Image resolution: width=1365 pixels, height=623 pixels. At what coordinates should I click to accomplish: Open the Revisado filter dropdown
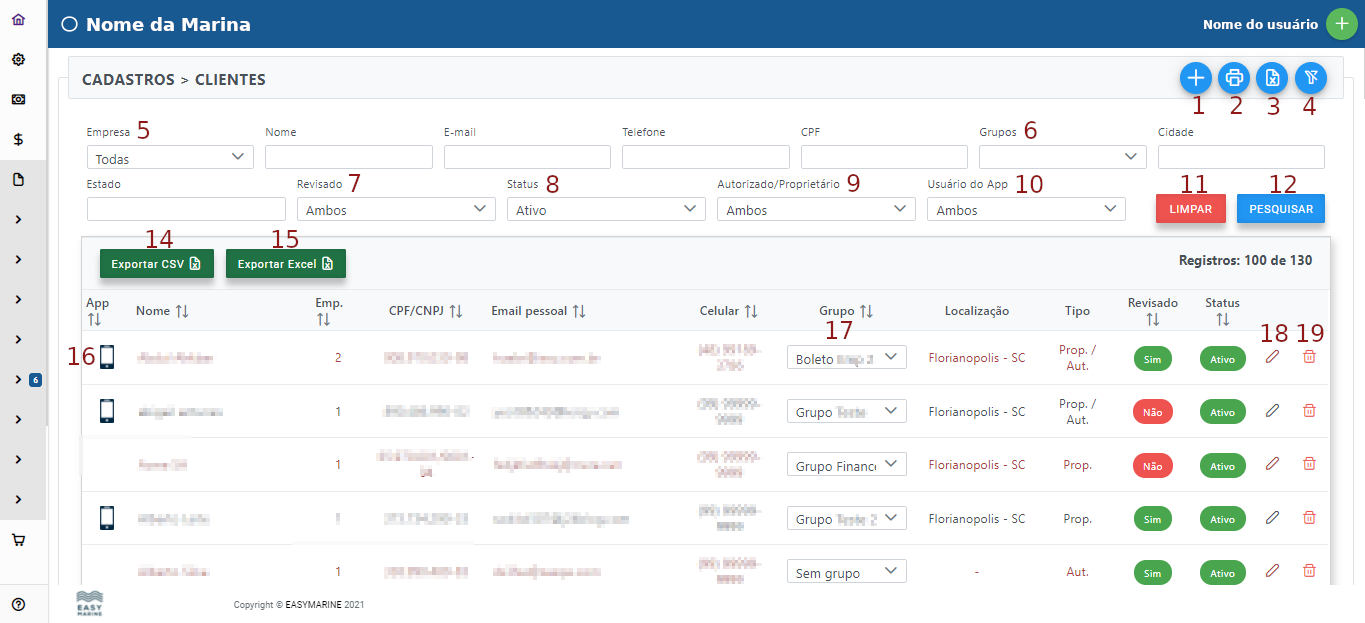(x=395, y=209)
